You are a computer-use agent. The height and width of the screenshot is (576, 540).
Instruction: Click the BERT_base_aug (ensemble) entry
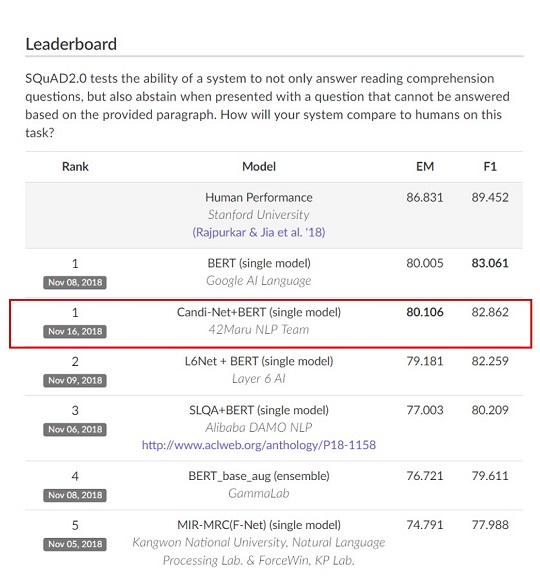click(x=259, y=476)
